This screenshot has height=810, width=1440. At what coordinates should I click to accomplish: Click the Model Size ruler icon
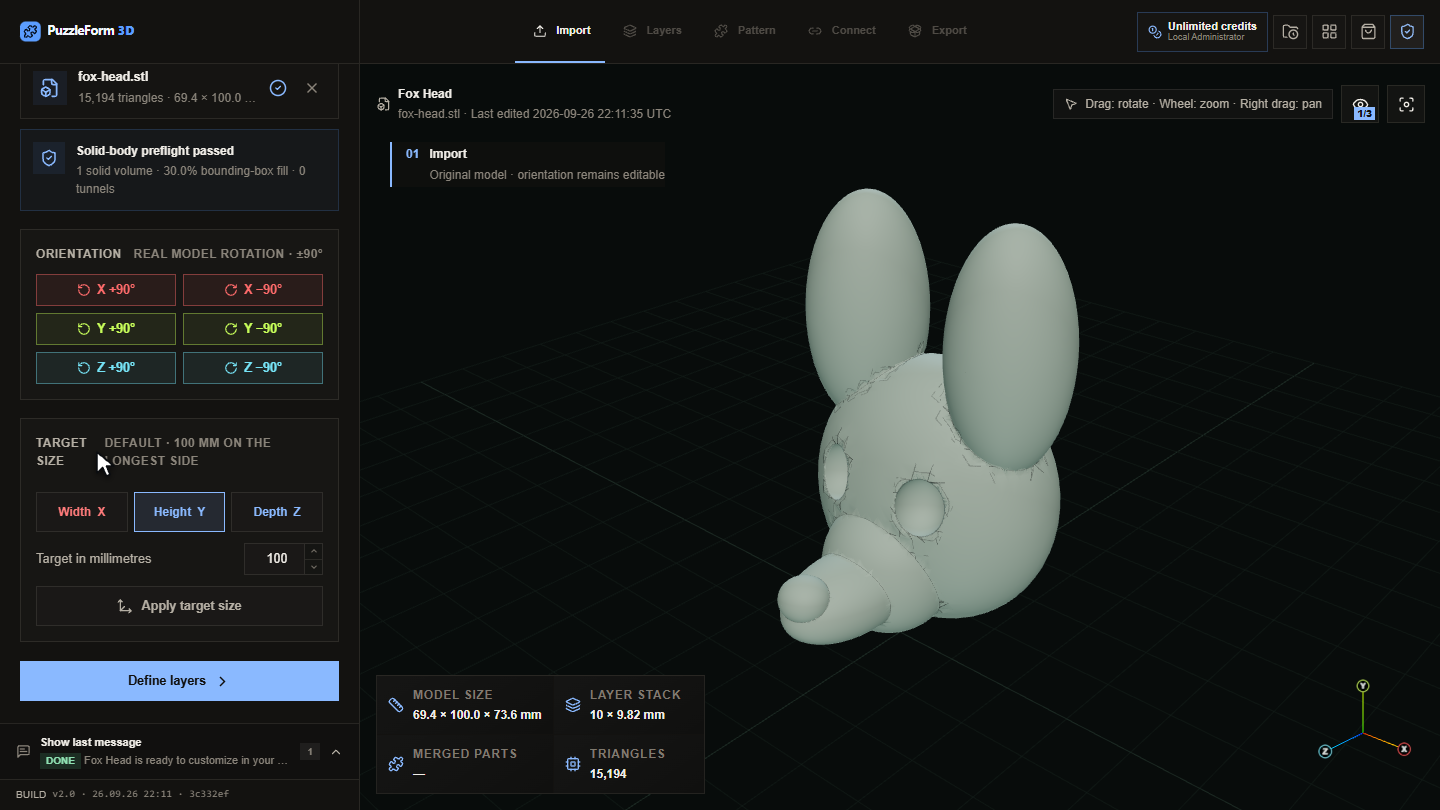(395, 705)
